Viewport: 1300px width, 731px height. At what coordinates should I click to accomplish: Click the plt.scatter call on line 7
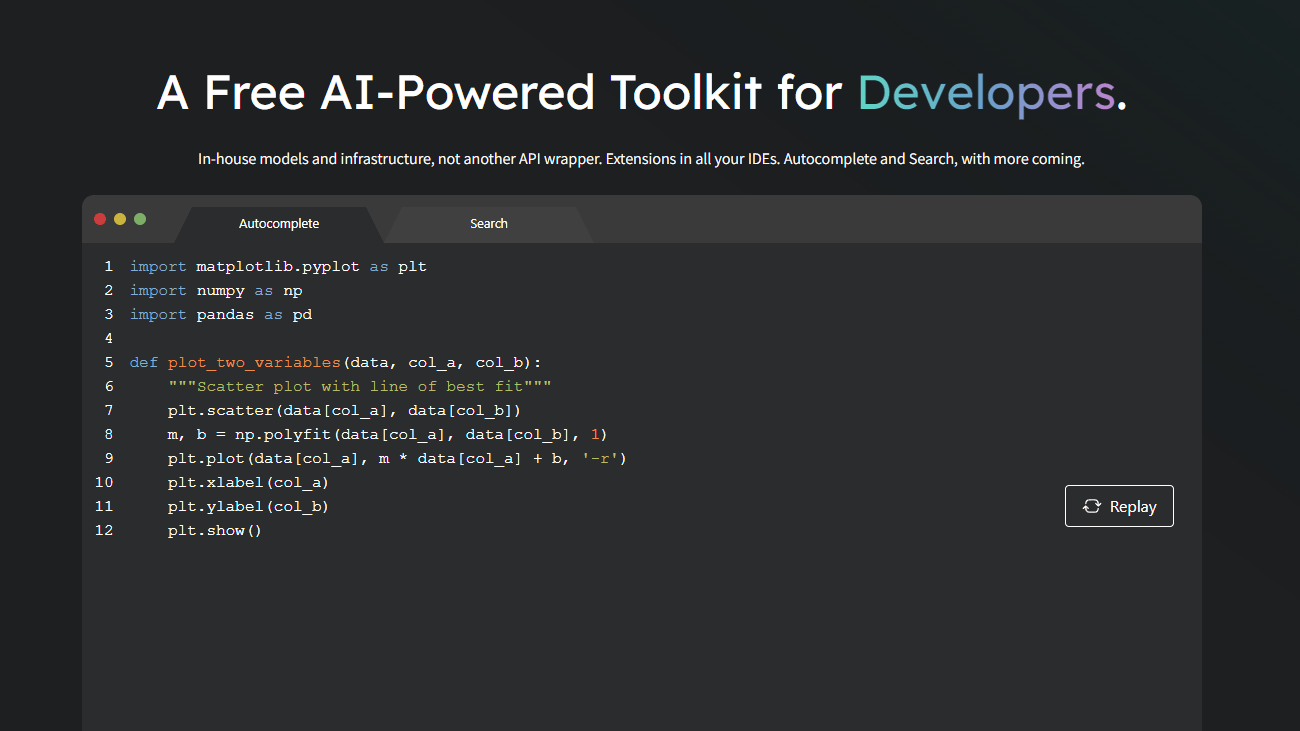pos(222,410)
